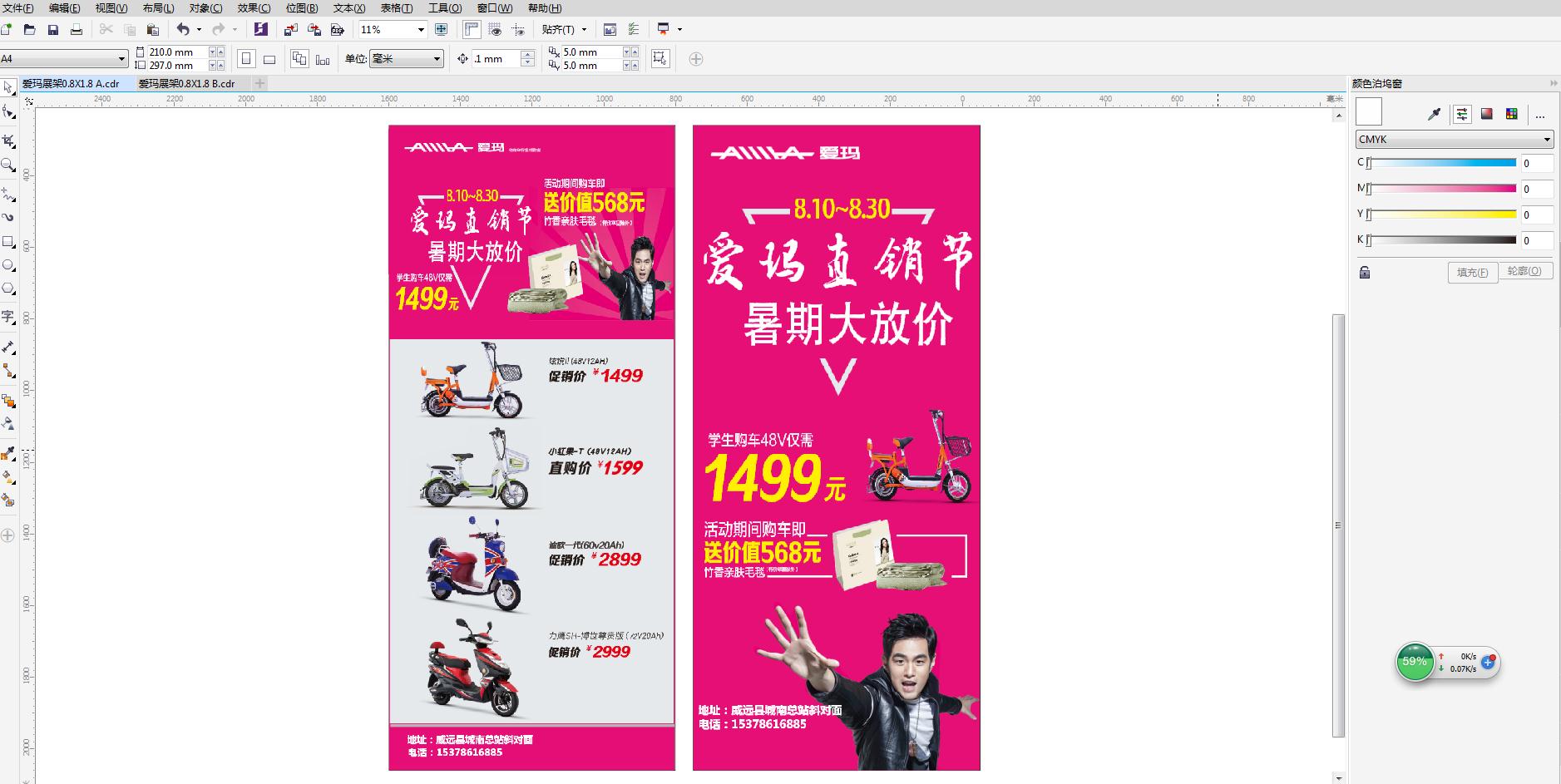The image size is (1561, 784).
Task: Select the Connector tool
Action: (8, 370)
